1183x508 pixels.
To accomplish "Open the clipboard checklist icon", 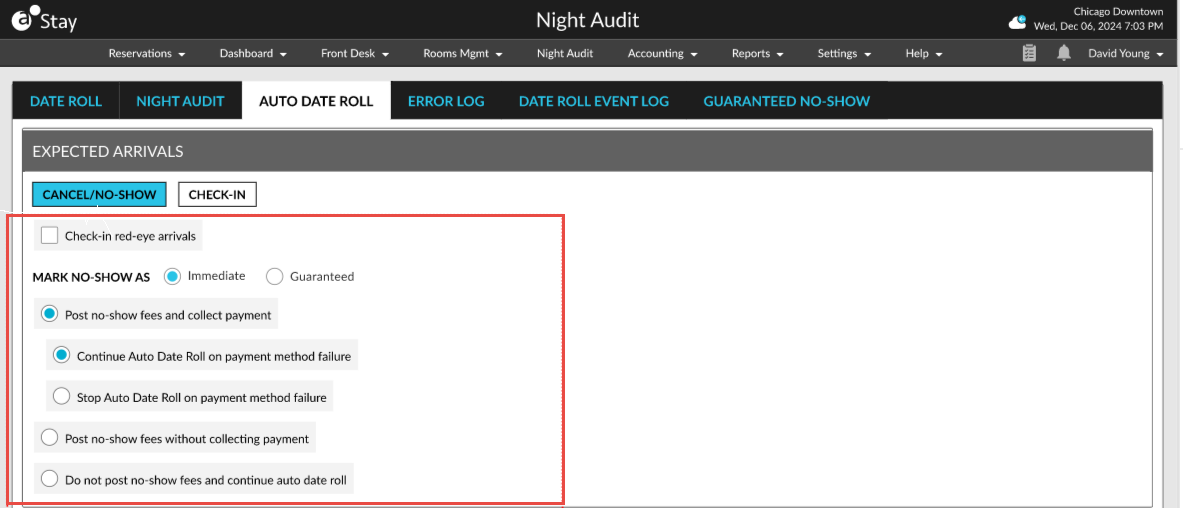I will 1029,54.
